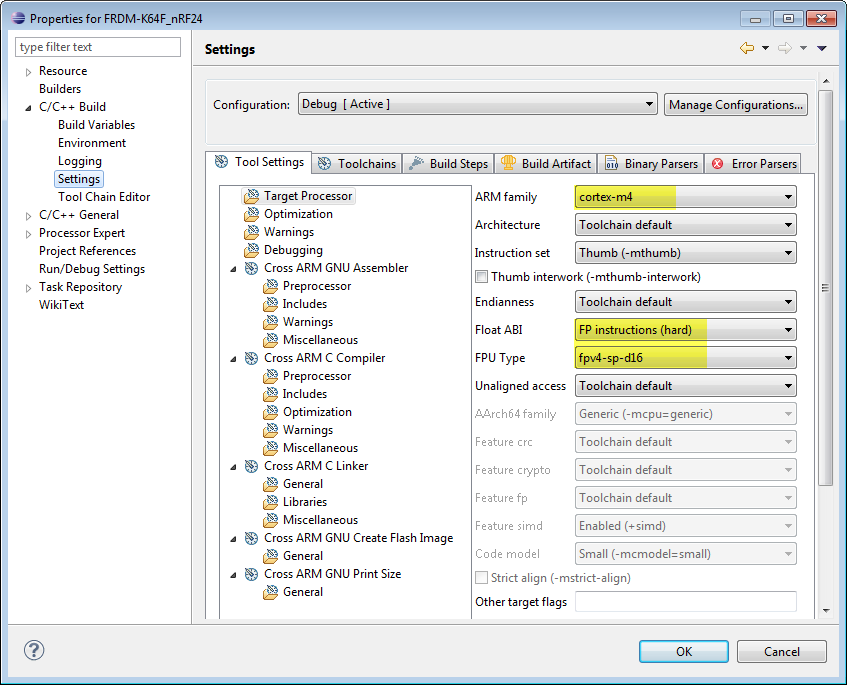Click the Optimization icon under Target Processor
This screenshot has width=847, height=685.
coord(251,214)
